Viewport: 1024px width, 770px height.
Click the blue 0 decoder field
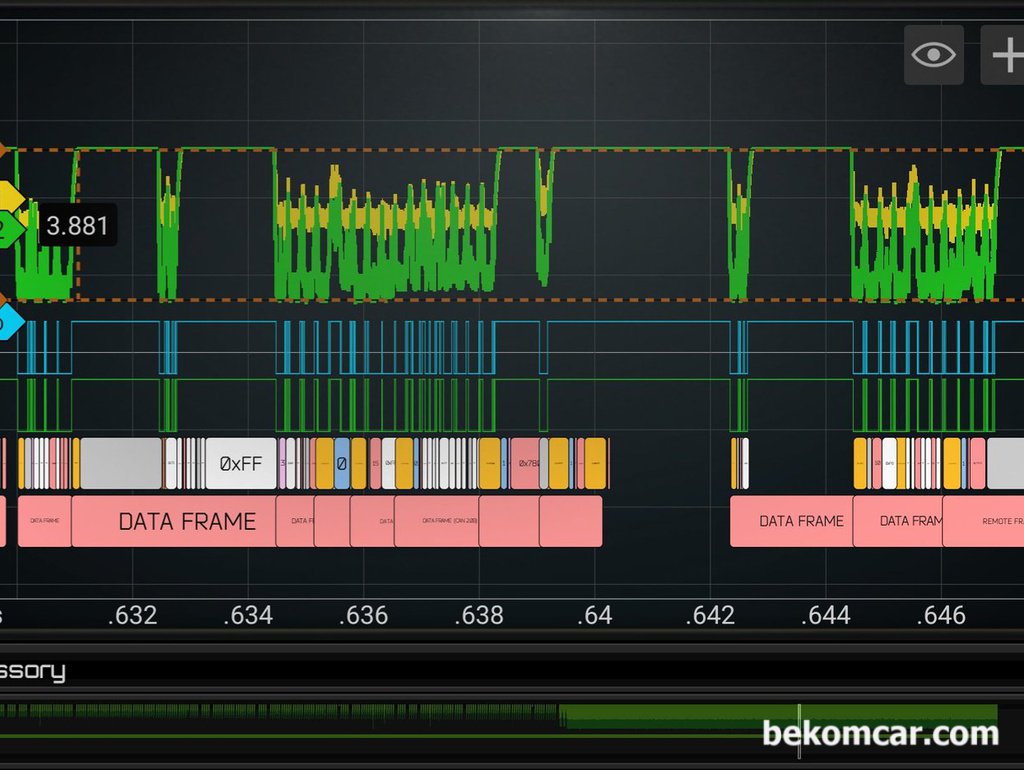[x=342, y=464]
